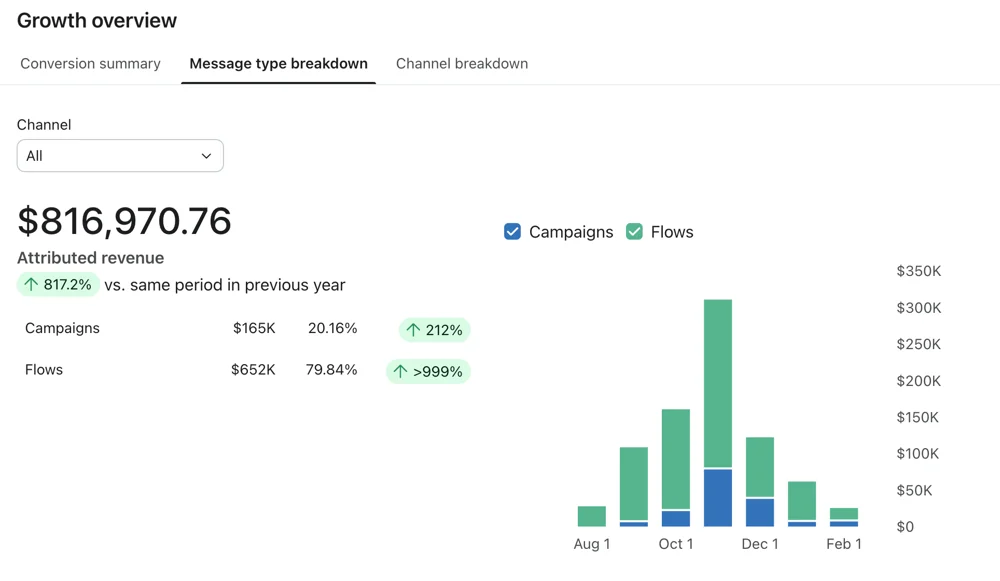The width and height of the screenshot is (1000, 581).
Task: Click the vs. same period in previous year text
Action: click(225, 285)
